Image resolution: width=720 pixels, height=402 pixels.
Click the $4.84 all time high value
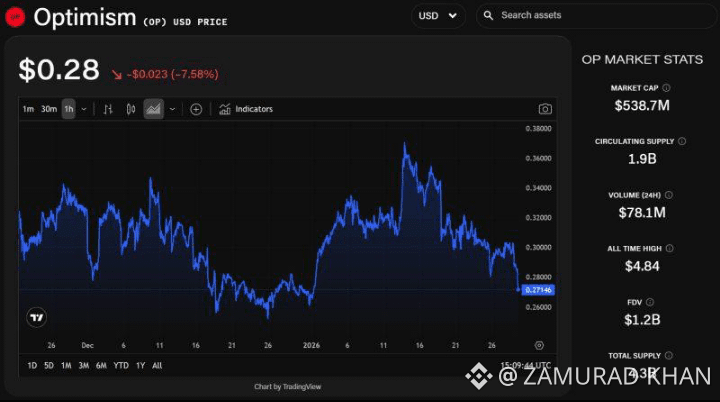tap(642, 266)
